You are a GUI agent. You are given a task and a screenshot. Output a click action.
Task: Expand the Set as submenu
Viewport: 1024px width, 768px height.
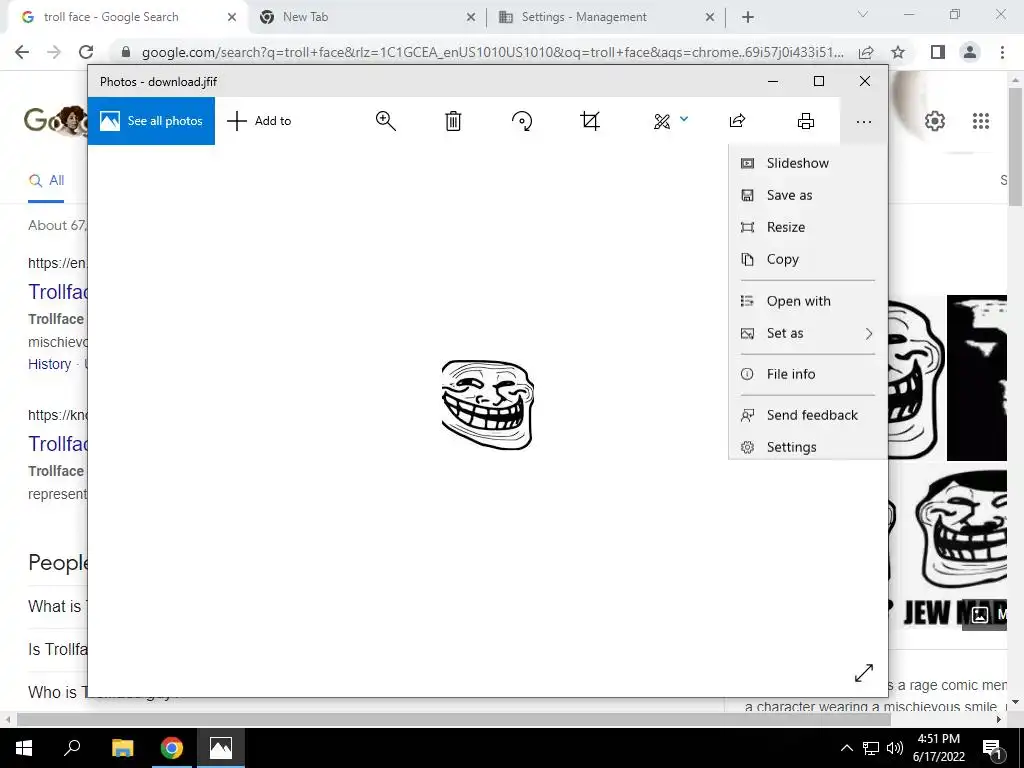808,333
